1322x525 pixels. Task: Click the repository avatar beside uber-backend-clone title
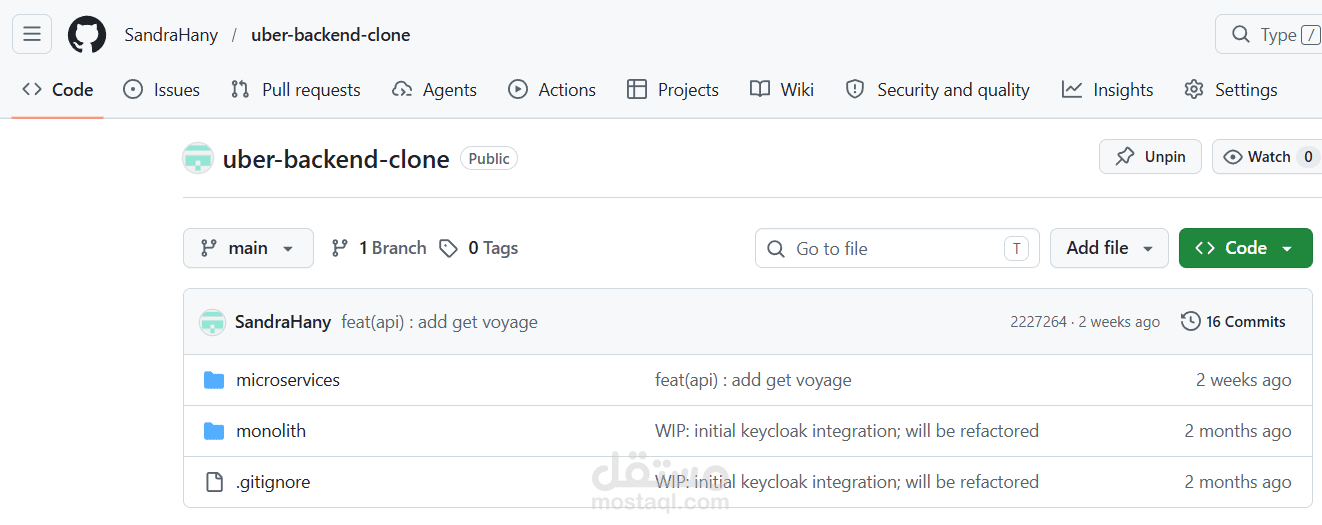click(198, 158)
